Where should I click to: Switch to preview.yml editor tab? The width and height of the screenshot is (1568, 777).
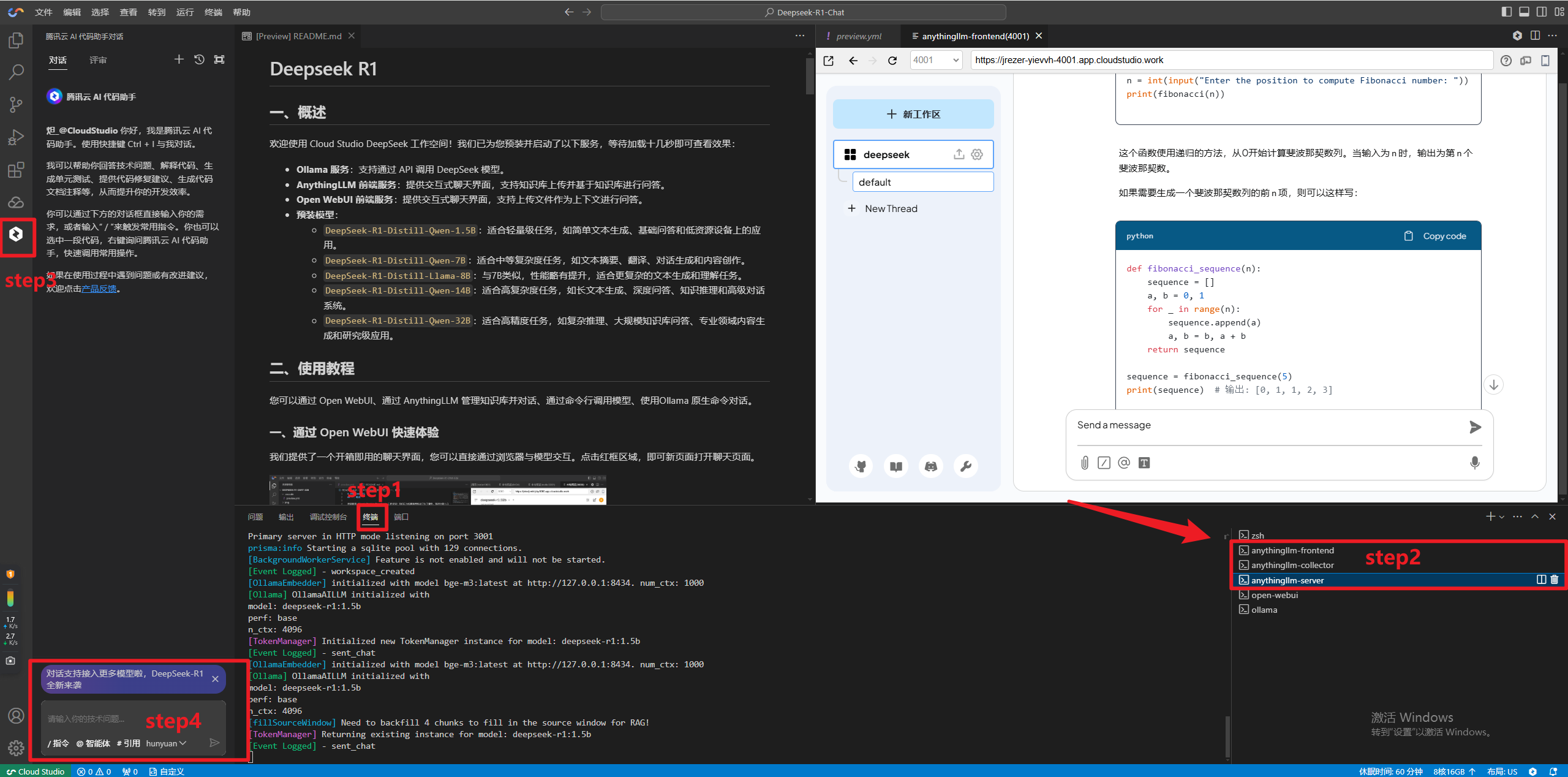point(859,36)
